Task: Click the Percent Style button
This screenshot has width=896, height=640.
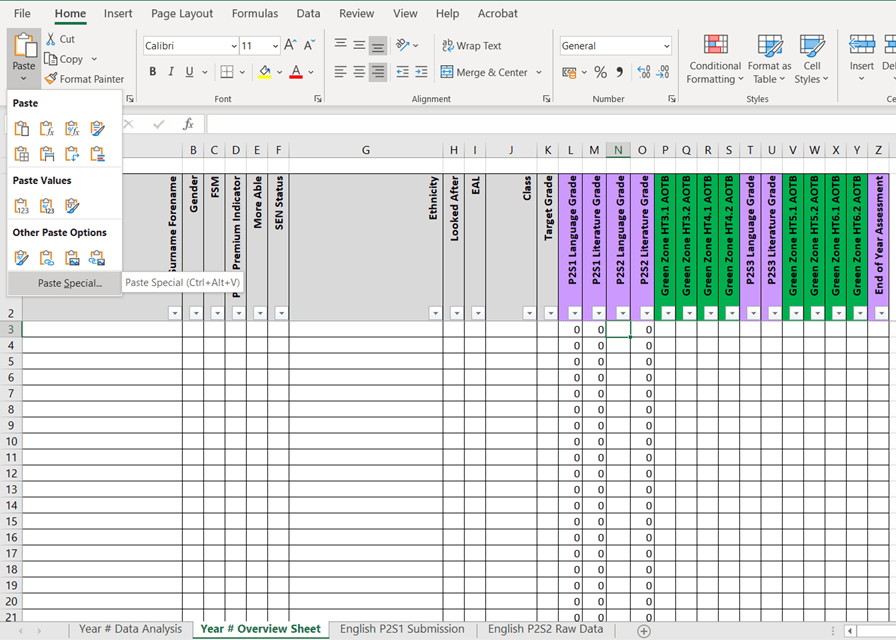Action: click(600, 72)
